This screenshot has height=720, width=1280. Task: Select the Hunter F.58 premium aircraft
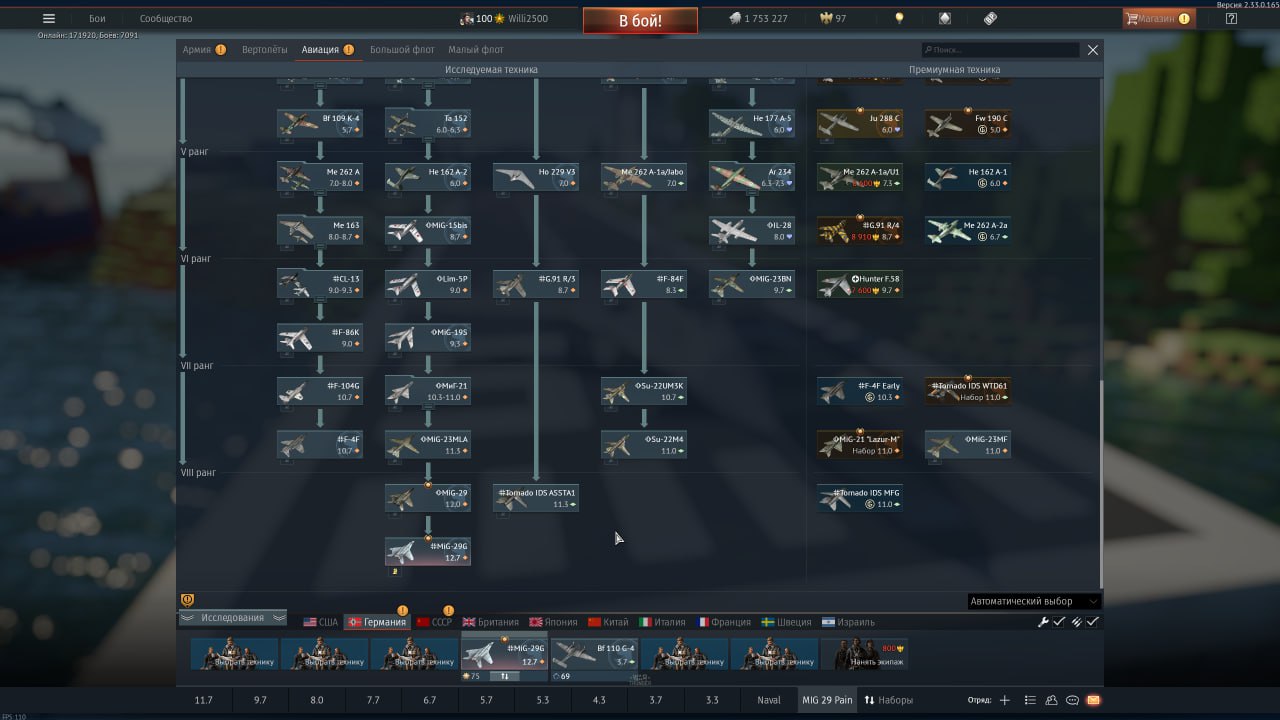pyautogui.click(x=859, y=284)
